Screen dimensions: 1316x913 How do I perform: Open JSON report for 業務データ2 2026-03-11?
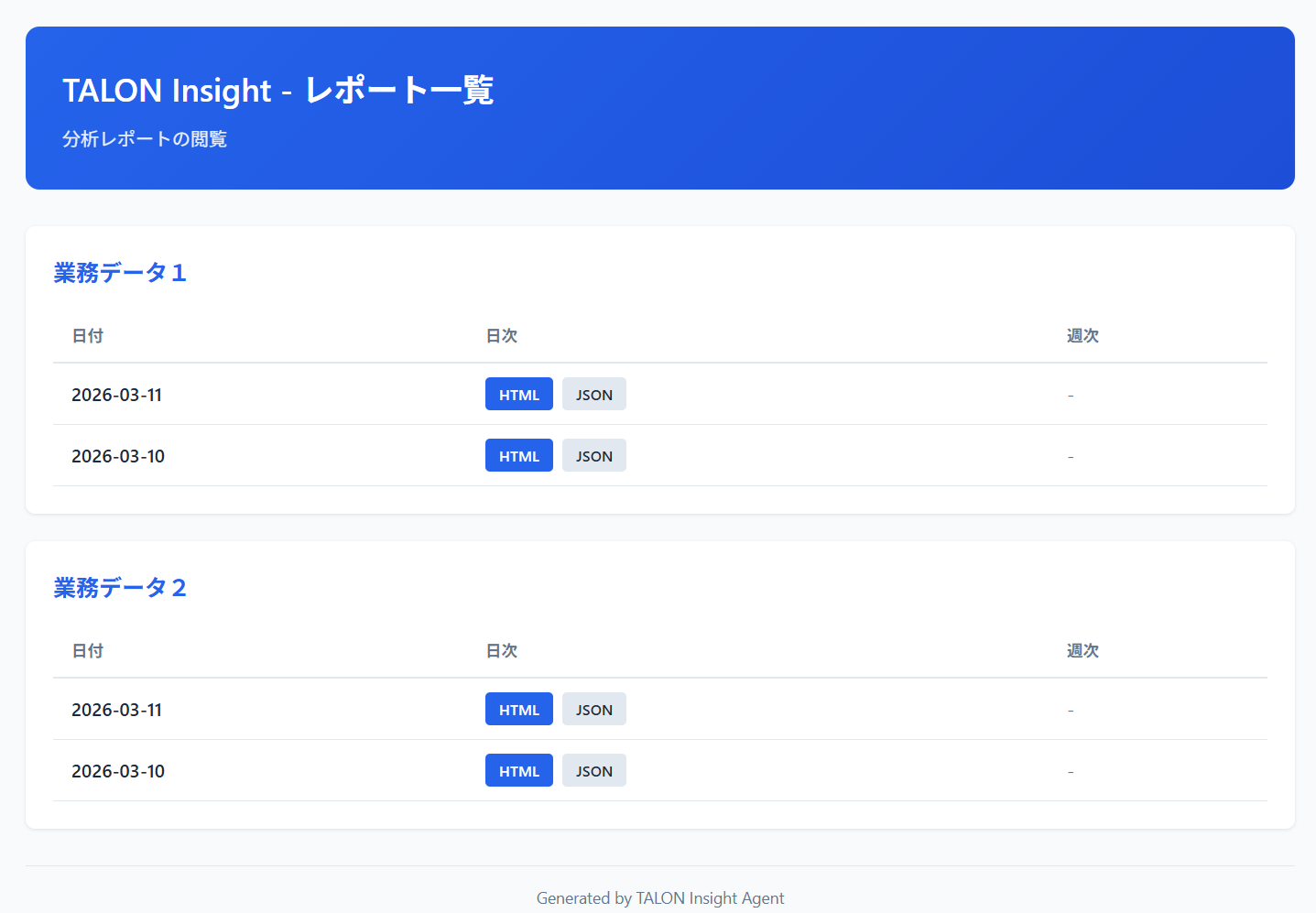coord(593,710)
